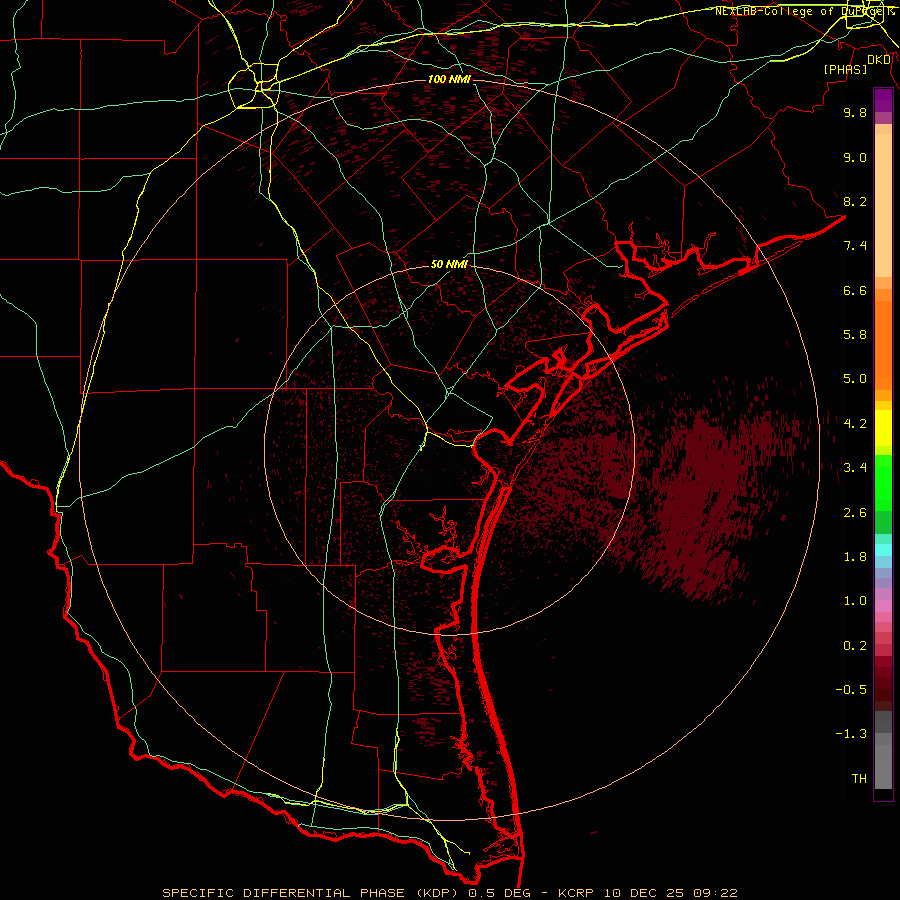Click the 2.6 value on color scale
Viewport: 900px width, 900px height.
point(855,513)
